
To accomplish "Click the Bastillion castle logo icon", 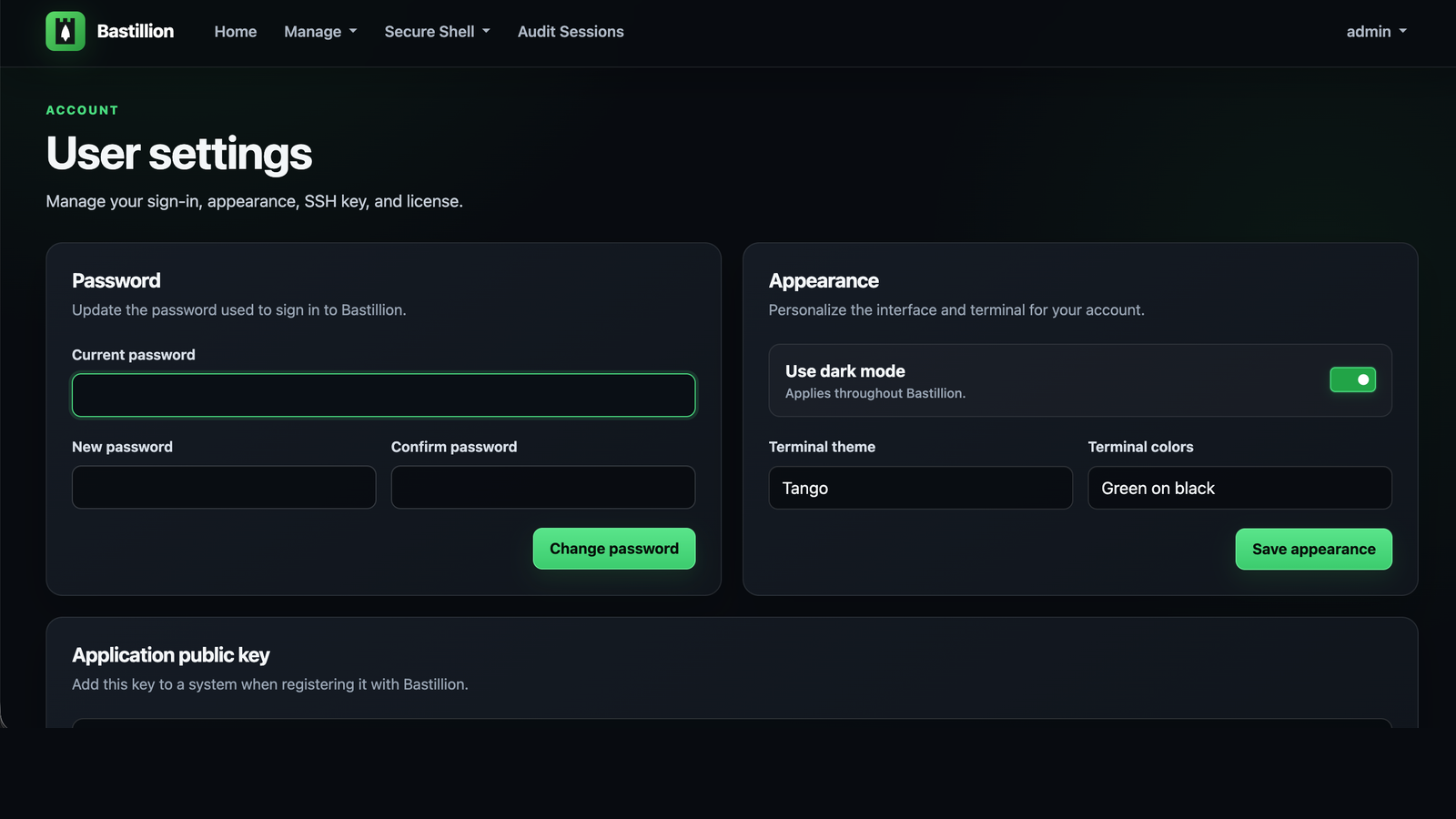I will (66, 31).
